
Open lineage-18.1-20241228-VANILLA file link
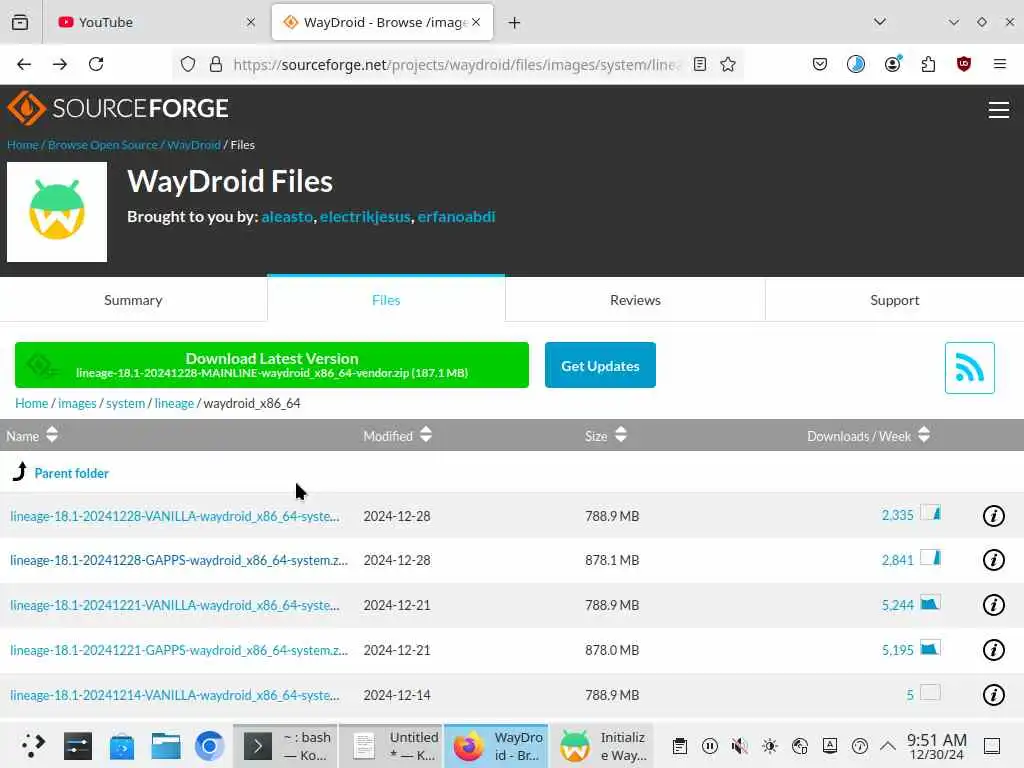pyautogui.click(x=174, y=516)
